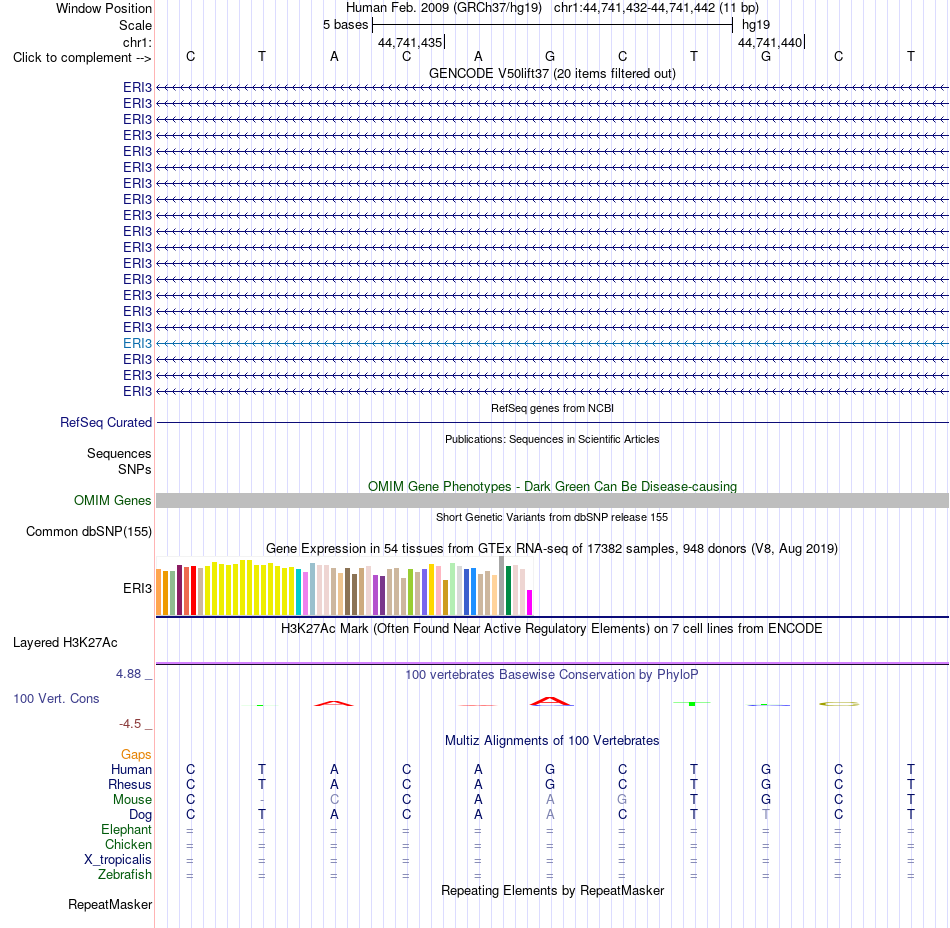
Task: Click the 4.88 PhyloP upper scale value
Action: pos(128,674)
